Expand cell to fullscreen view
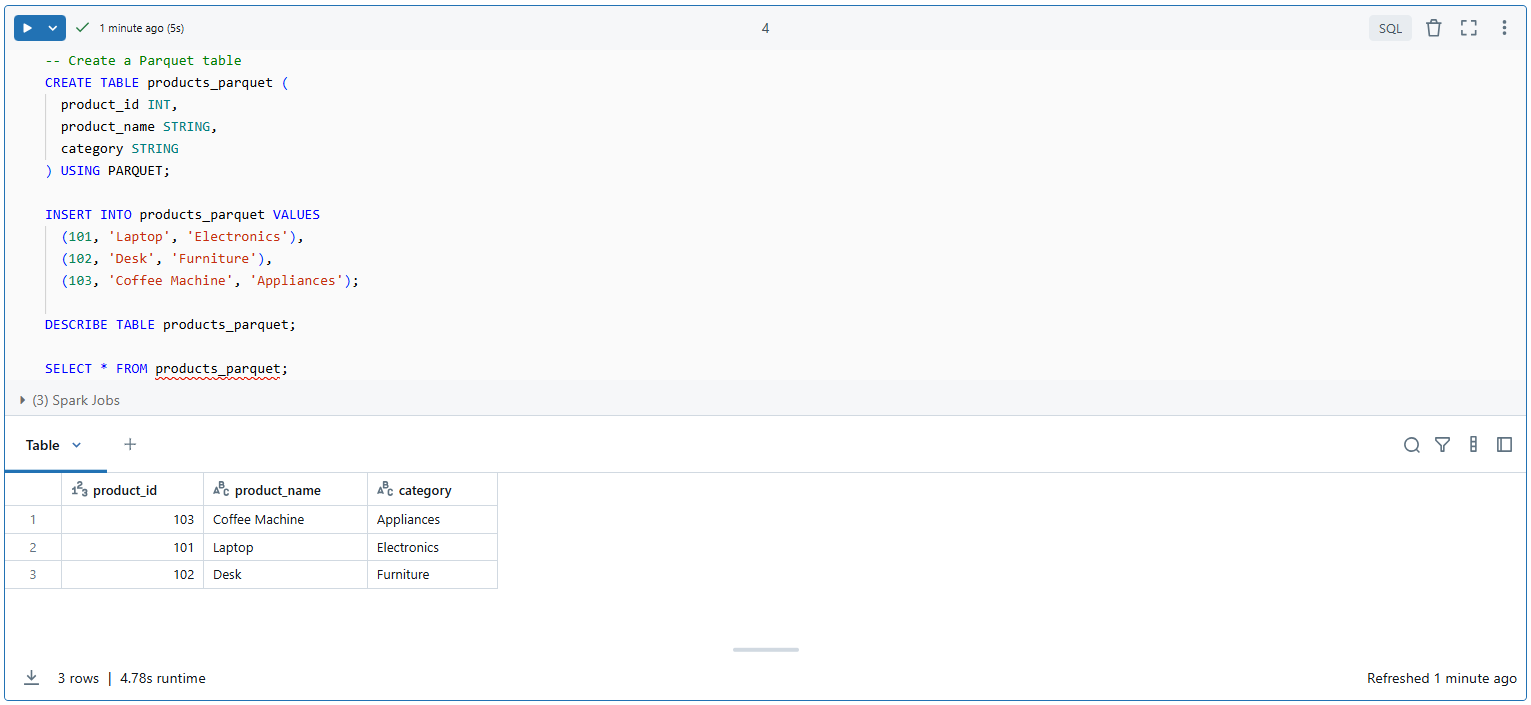This screenshot has width=1531, height=705. pos(1468,28)
